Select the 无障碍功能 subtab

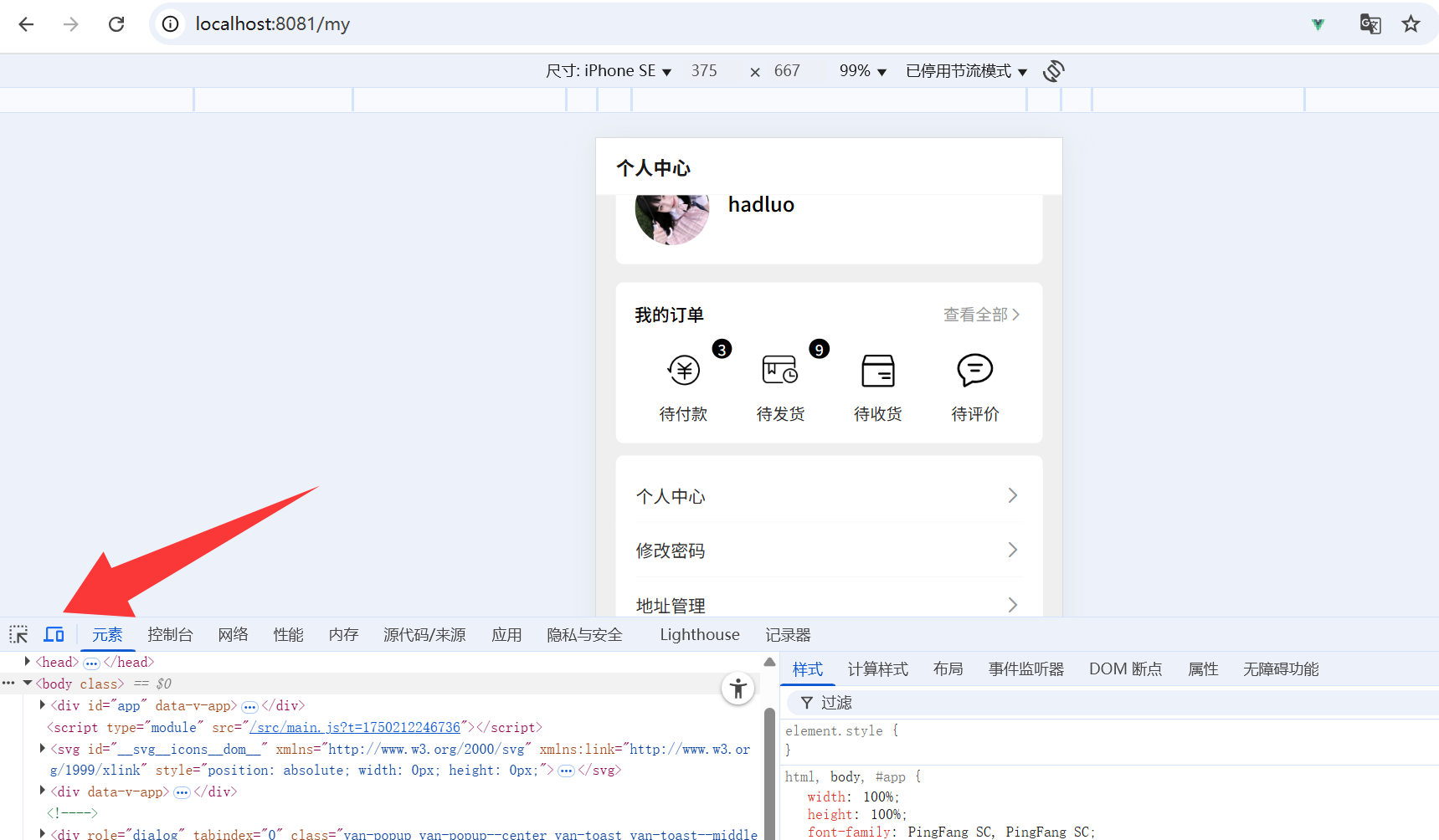pyautogui.click(x=1281, y=669)
